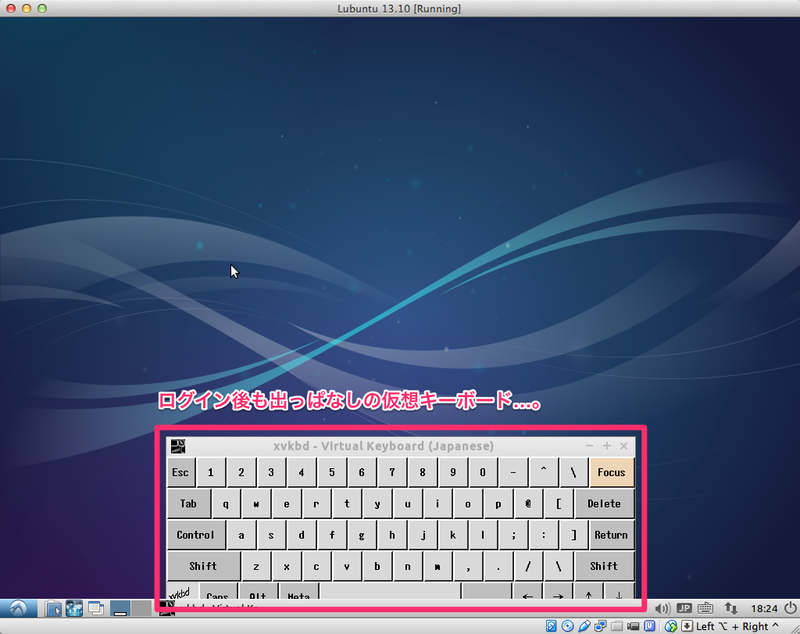Click the backslash key beside Focus

[x=573, y=472]
